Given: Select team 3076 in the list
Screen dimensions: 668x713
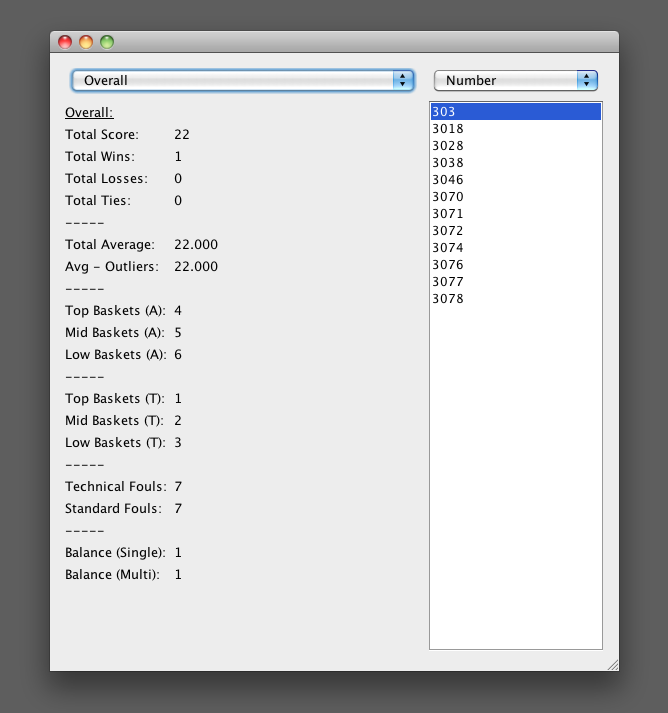Looking at the screenshot, I should [516, 264].
